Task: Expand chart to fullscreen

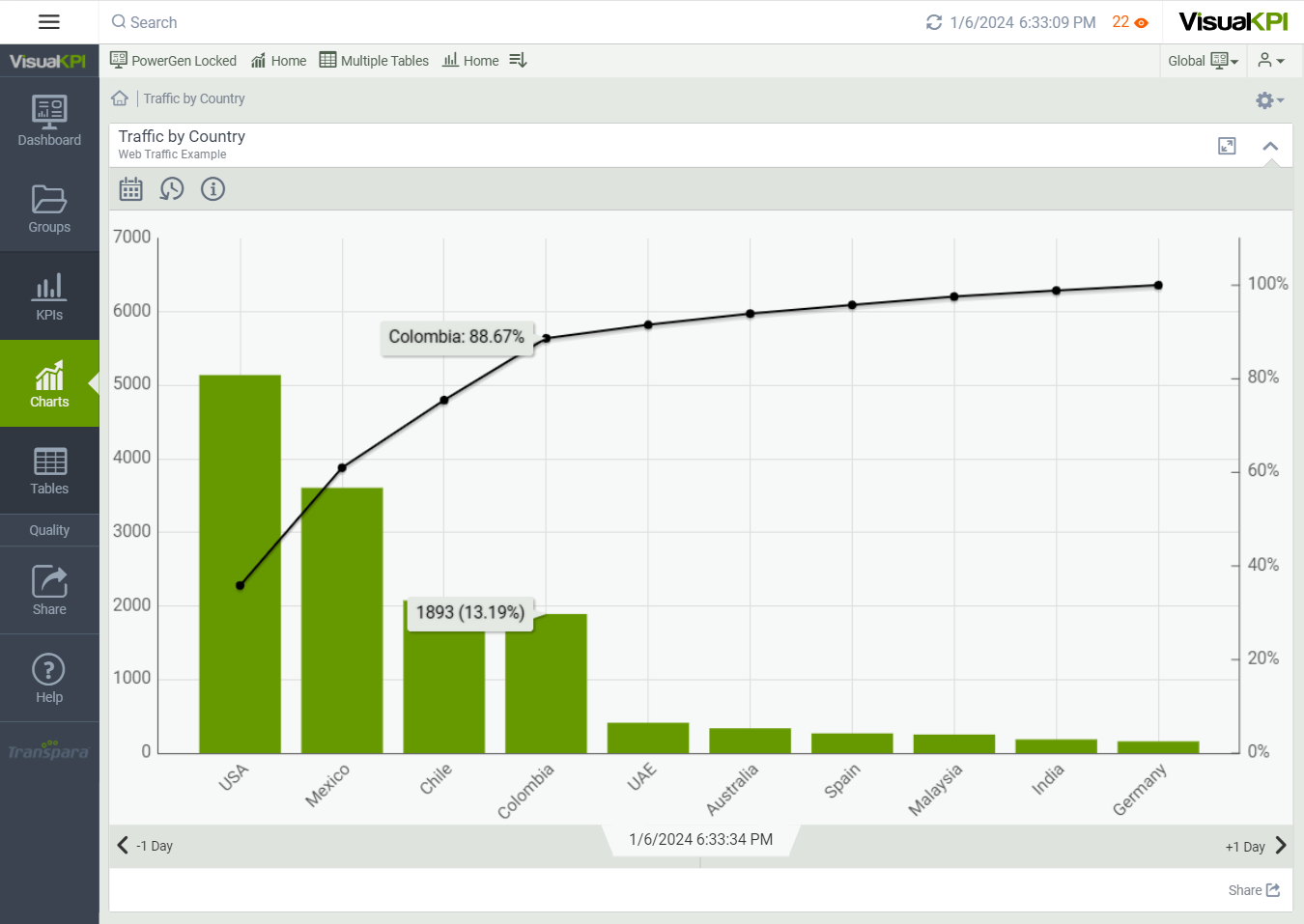Action: click(x=1227, y=146)
